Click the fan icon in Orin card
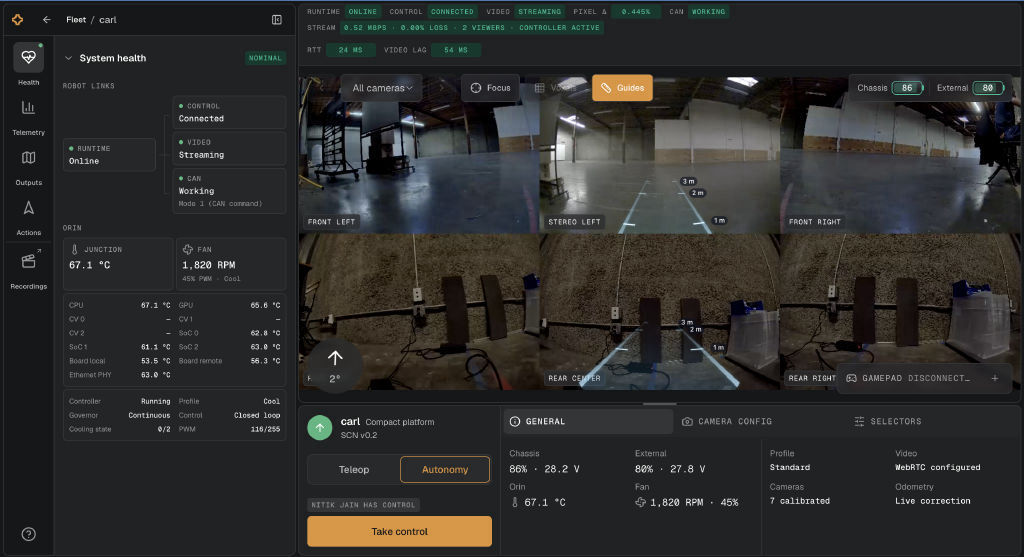Viewport: 1024px width, 557px height. point(188,249)
